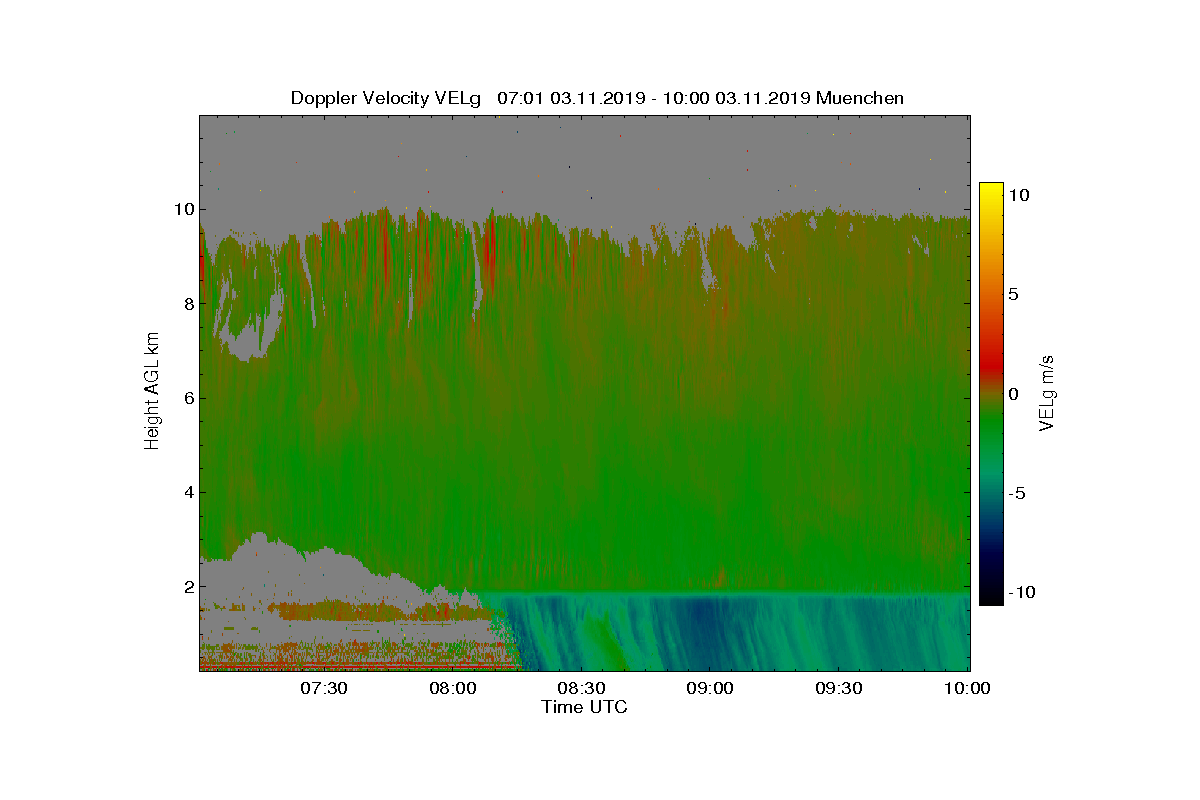This screenshot has width=1200, height=800.
Task: Click the colorbar value 10 at the top
Action: [1019, 195]
